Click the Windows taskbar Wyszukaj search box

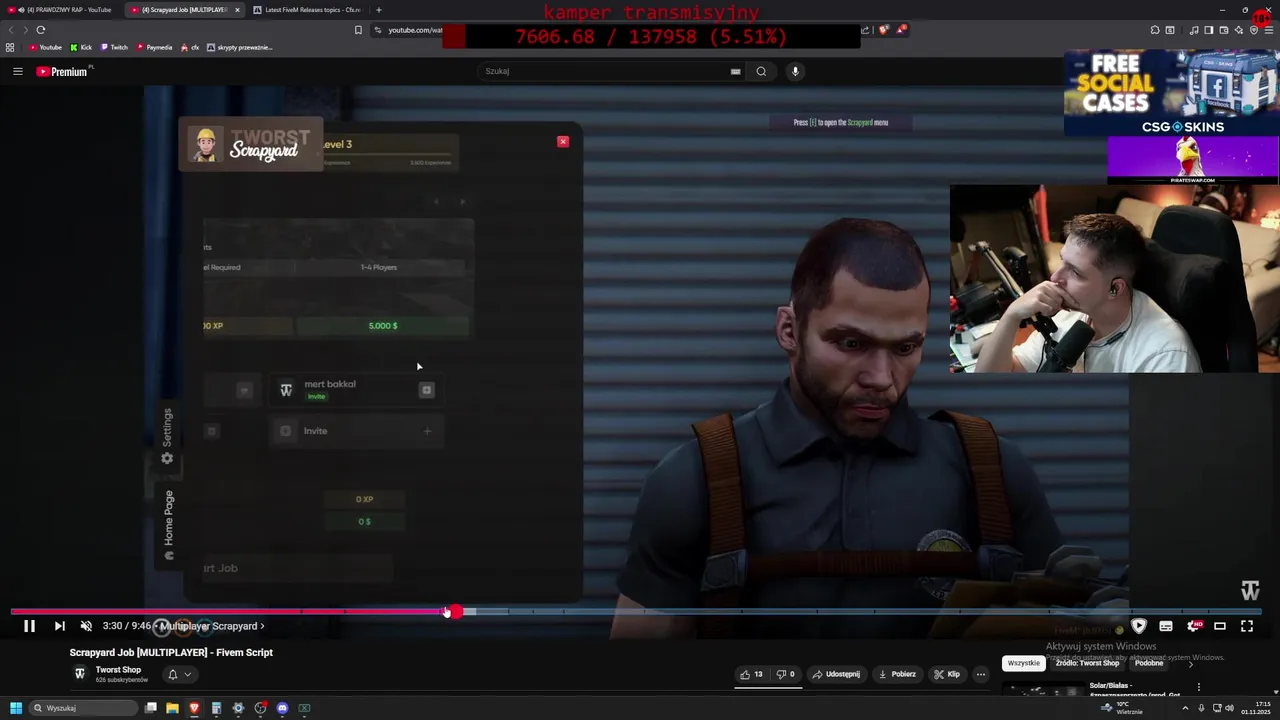(84, 708)
